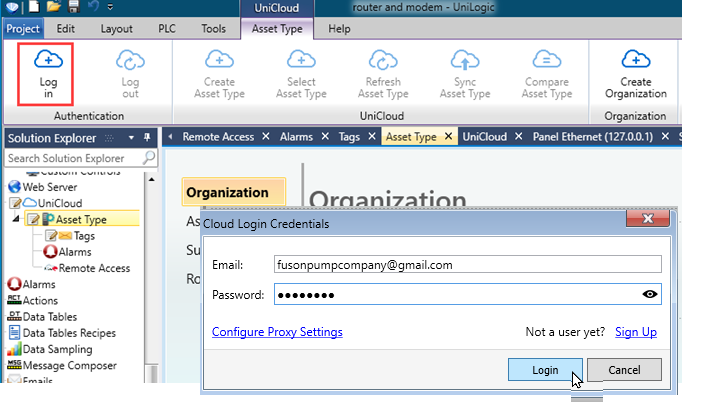Collapse the Asset Type tree node

tap(16, 219)
